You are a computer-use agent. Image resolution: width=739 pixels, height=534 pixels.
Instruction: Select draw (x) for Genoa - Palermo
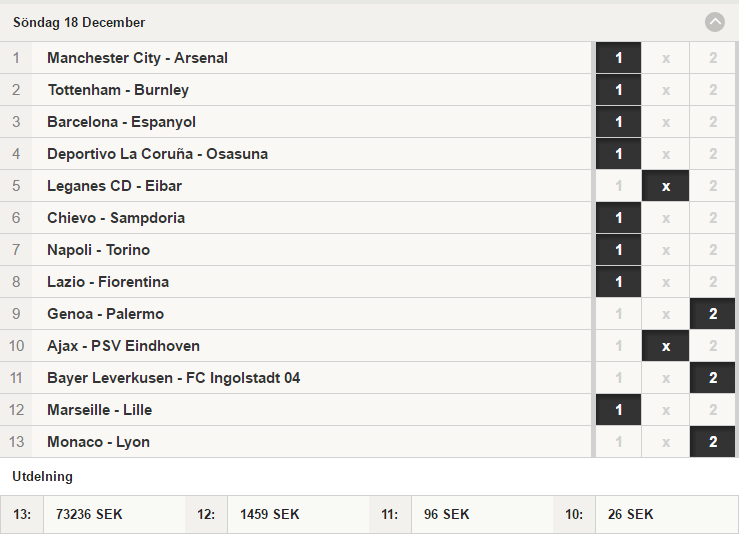click(665, 314)
